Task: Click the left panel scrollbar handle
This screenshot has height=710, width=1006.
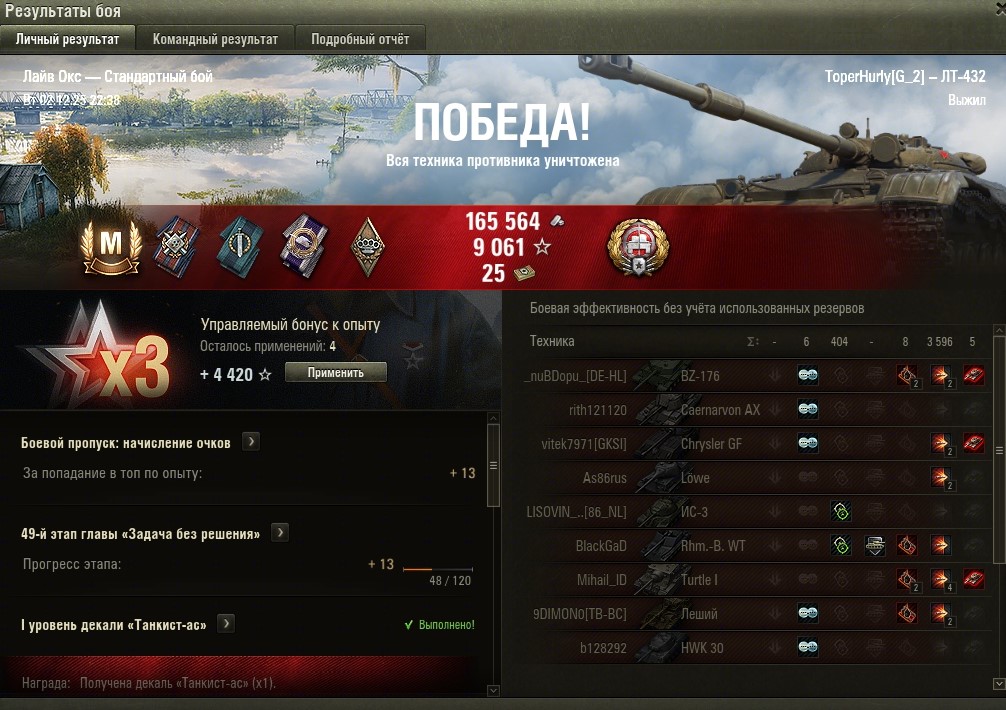Action: point(493,466)
